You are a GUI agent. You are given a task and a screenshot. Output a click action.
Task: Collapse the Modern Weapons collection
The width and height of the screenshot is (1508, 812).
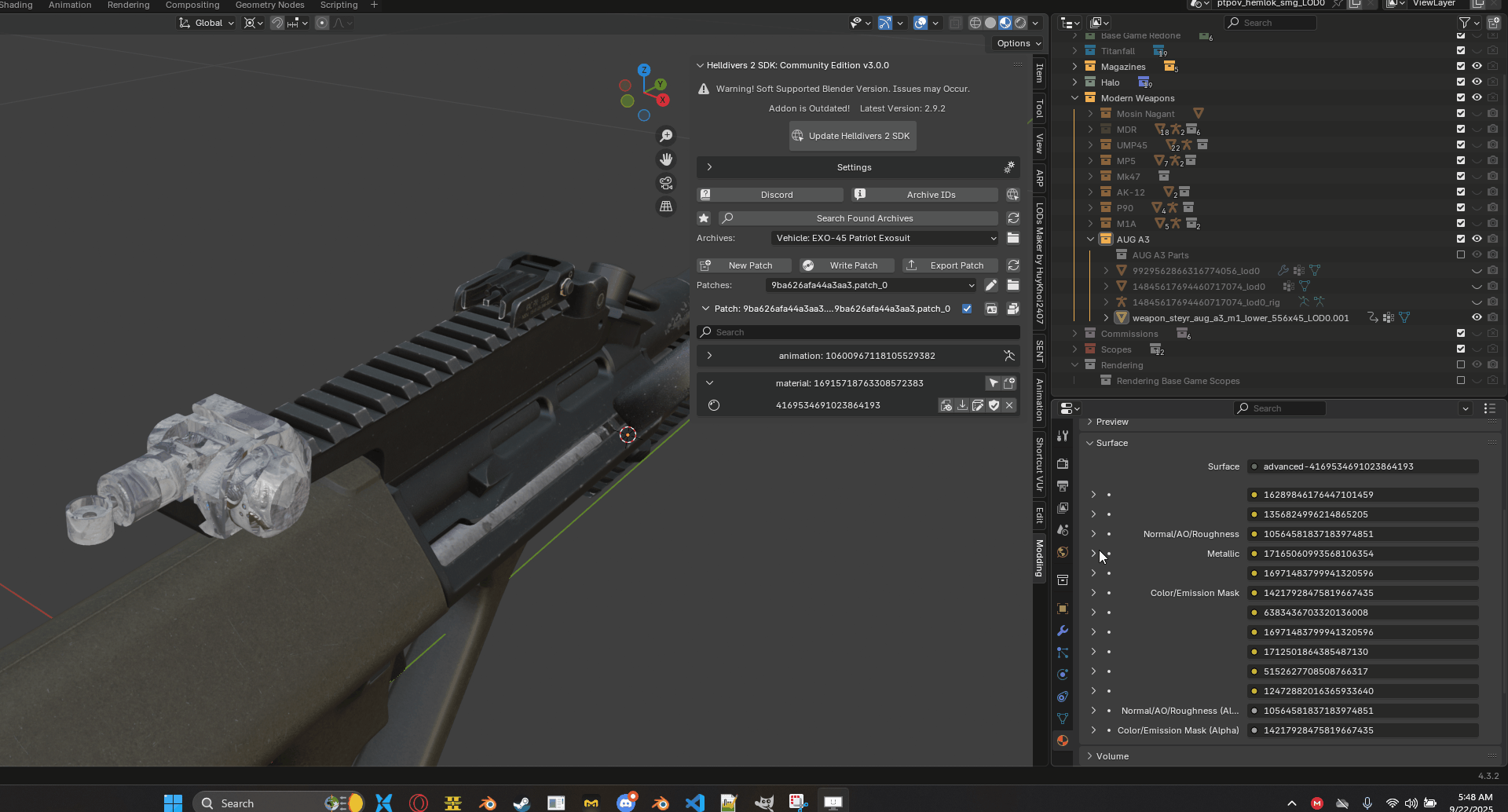[x=1074, y=98]
